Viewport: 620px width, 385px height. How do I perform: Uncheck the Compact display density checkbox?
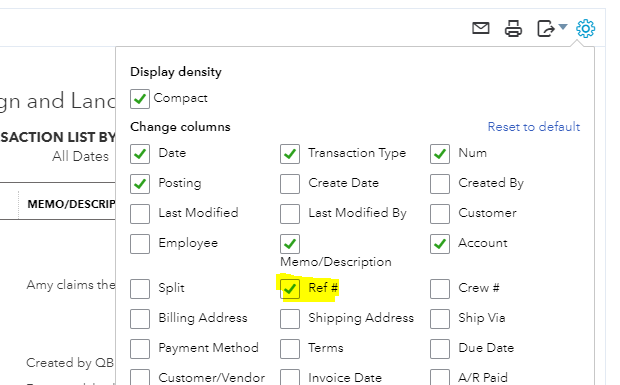tap(140, 99)
